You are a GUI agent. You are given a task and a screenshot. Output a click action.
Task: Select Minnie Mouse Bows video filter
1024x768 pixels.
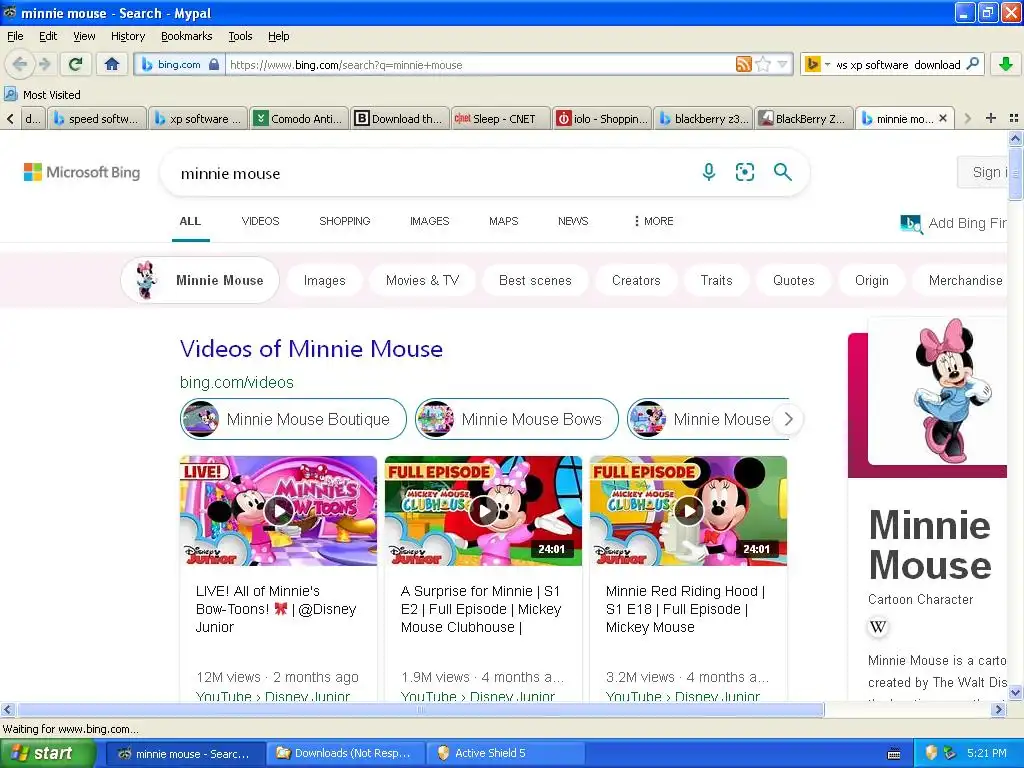pos(517,419)
